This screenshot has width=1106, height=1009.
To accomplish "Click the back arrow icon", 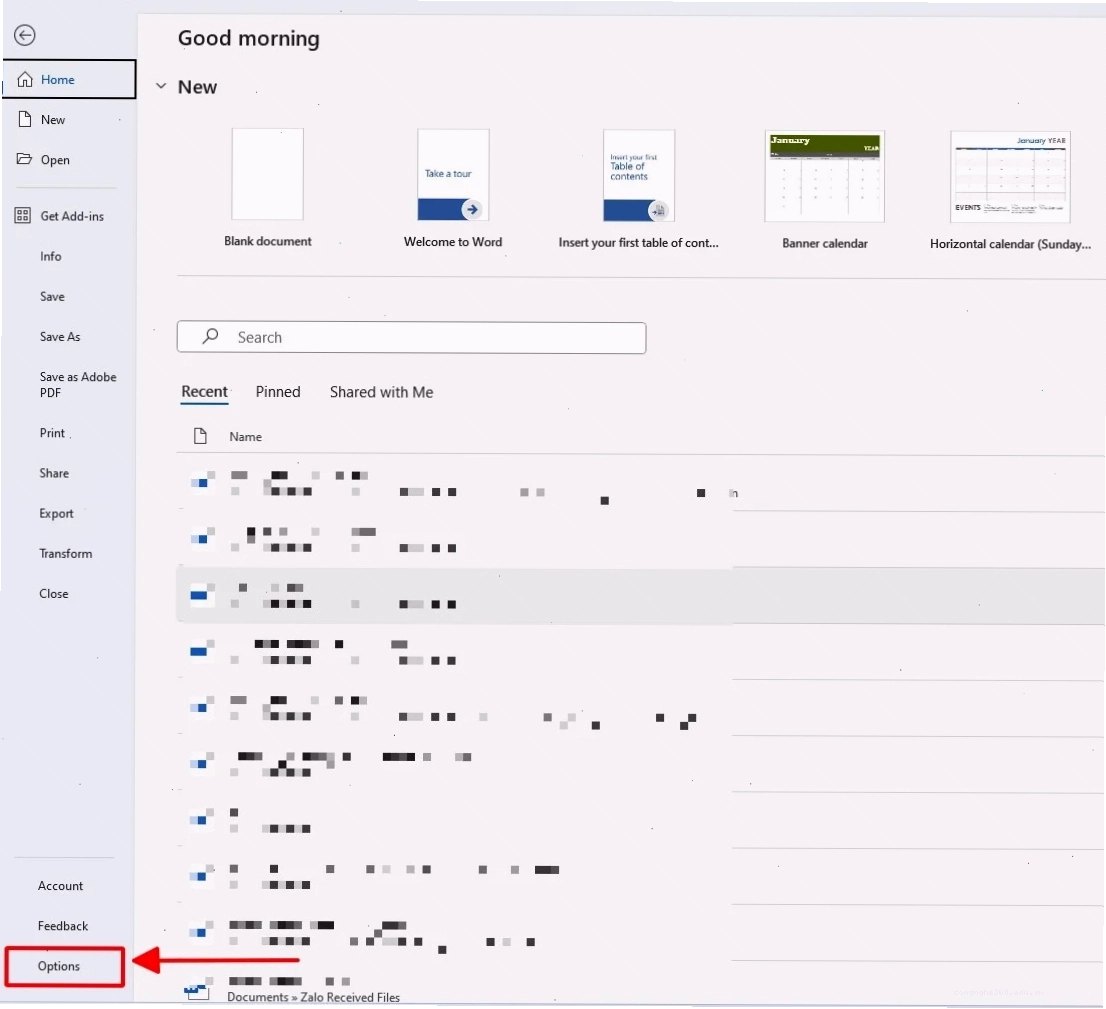I will [x=25, y=35].
